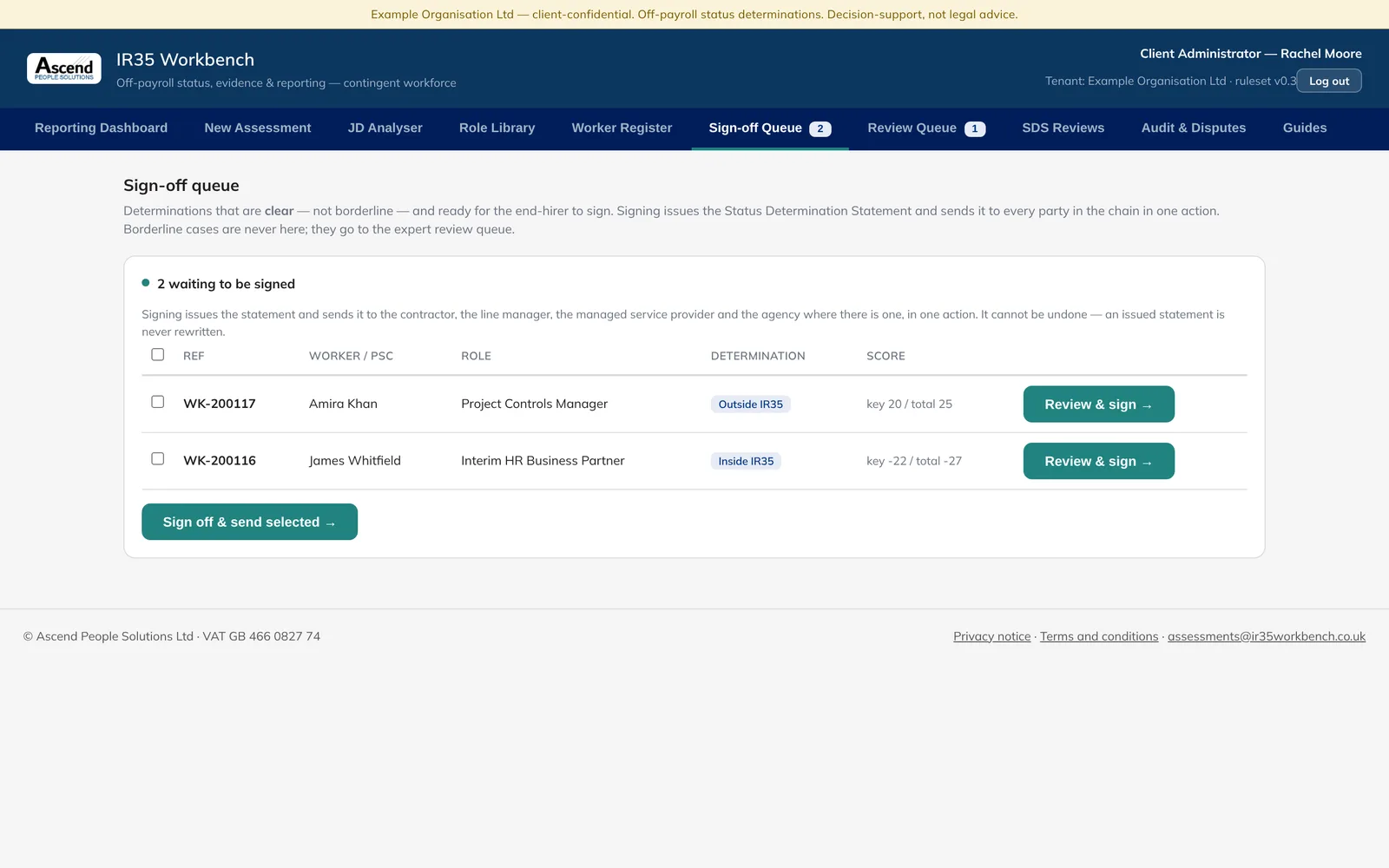Tick the checkbox for WK-200116
Image resolution: width=1389 pixels, height=868 pixels.
tap(157, 458)
